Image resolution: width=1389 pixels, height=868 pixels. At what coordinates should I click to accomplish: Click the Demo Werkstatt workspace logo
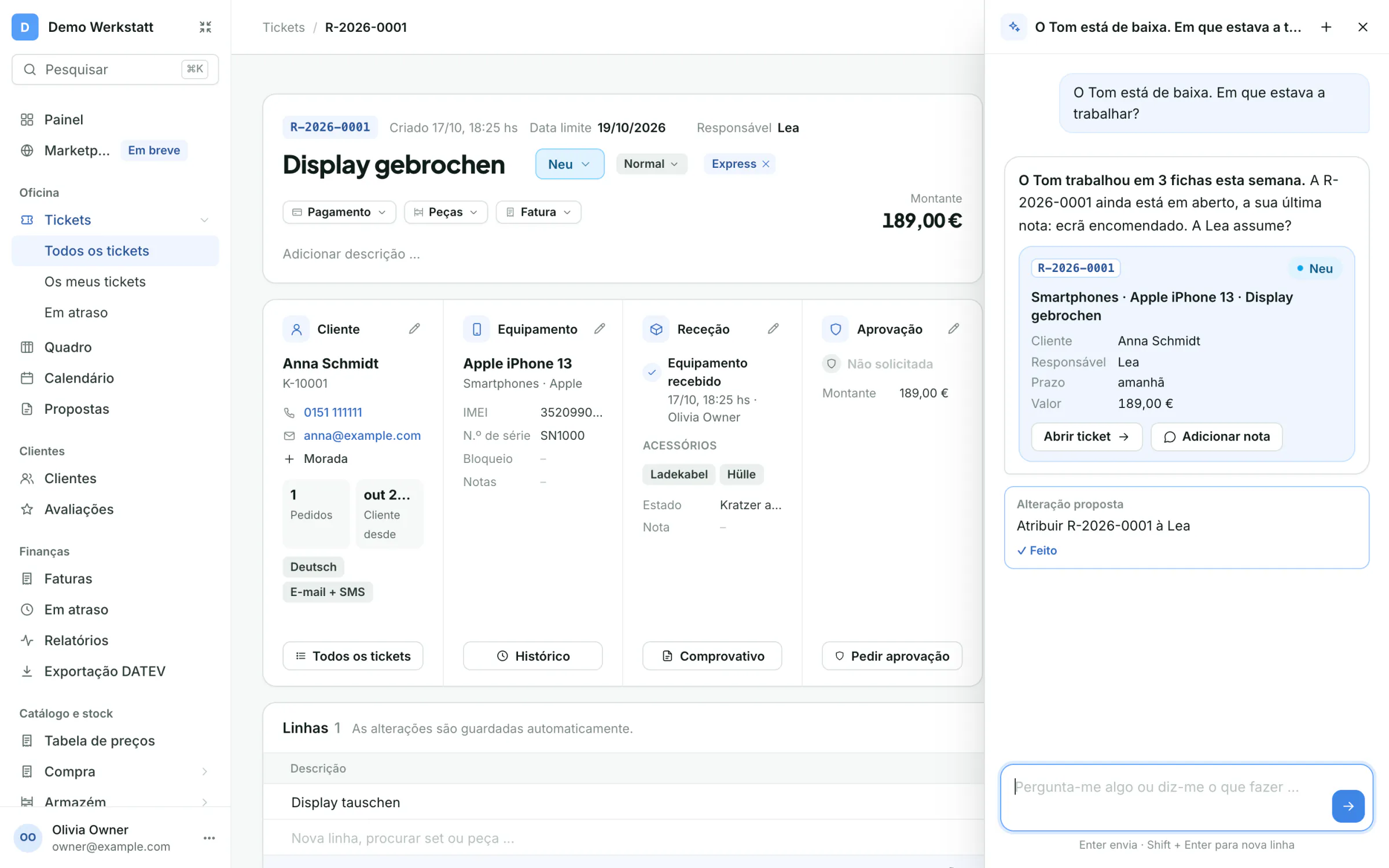(x=25, y=27)
